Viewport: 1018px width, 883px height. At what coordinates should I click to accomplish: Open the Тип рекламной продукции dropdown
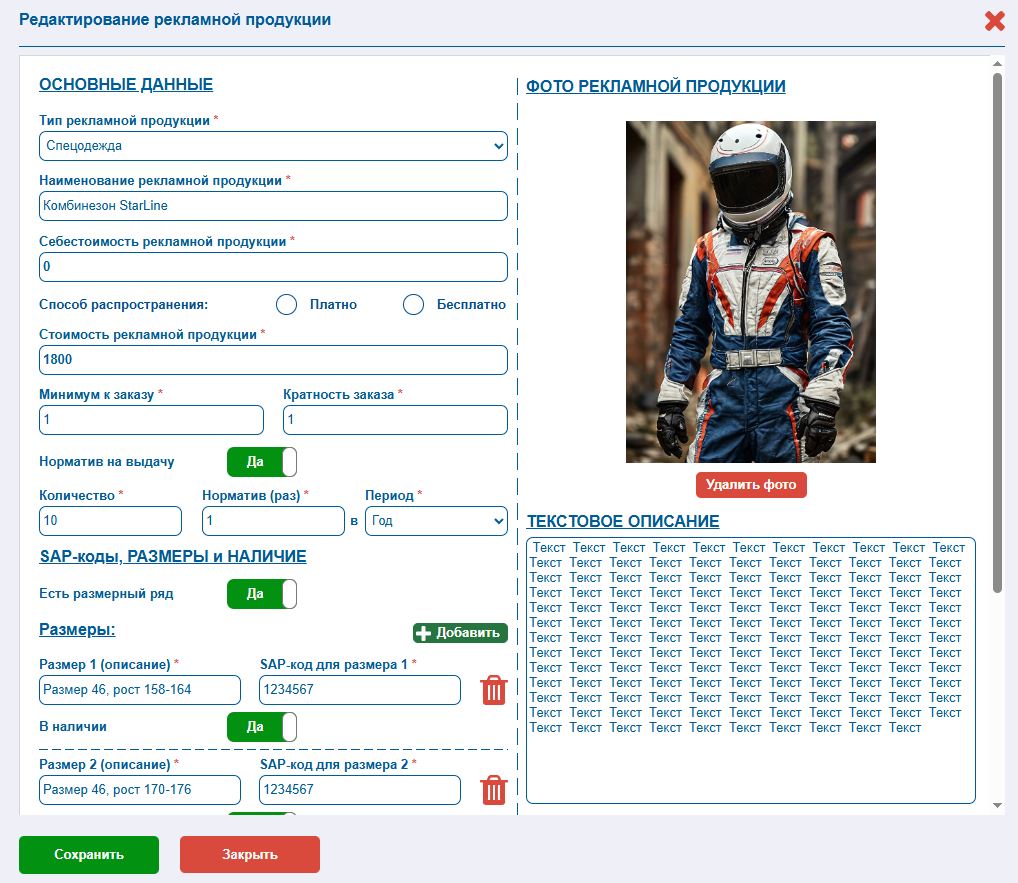click(273, 145)
